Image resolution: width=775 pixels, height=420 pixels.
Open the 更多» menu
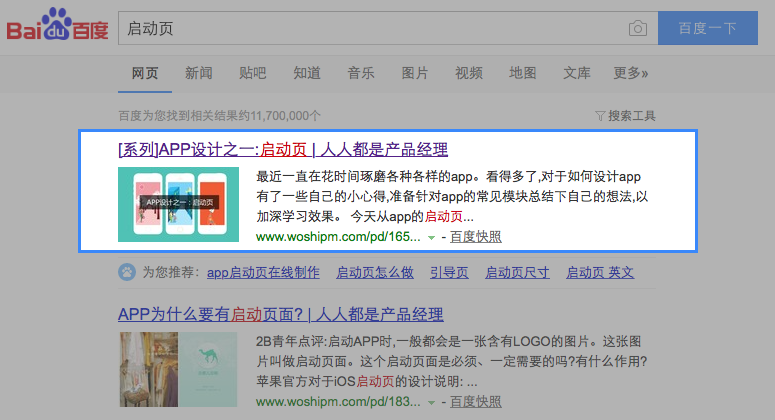[x=631, y=73]
